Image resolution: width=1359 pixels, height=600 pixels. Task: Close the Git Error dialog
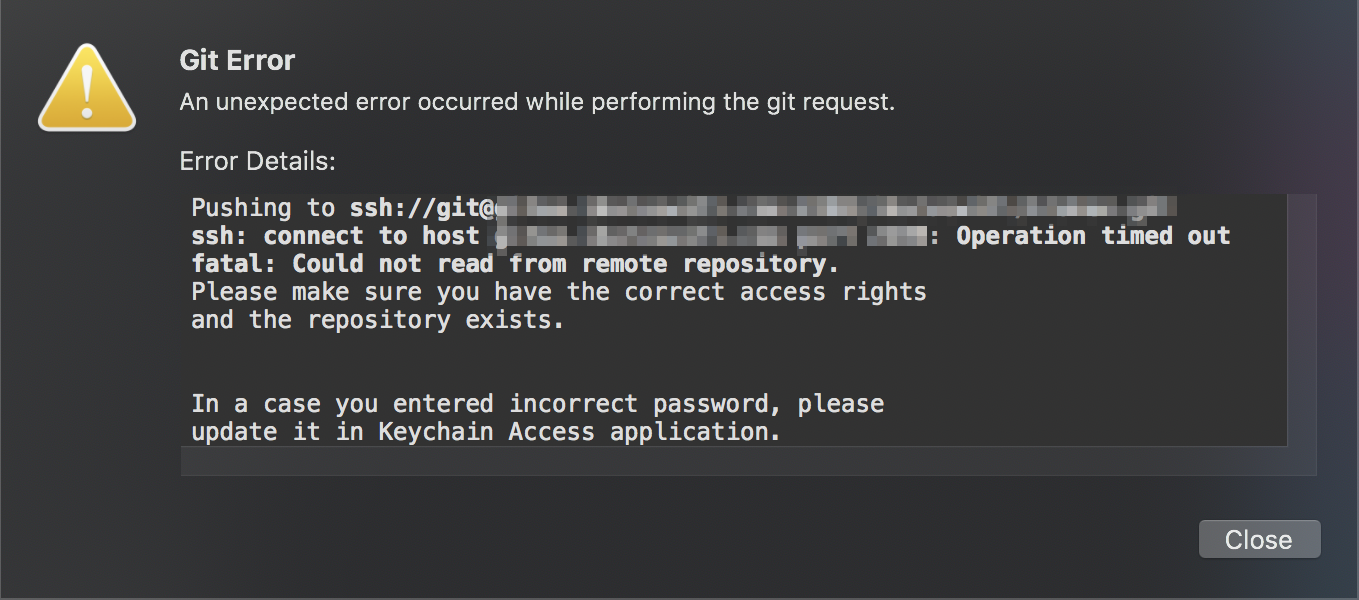pos(1259,539)
